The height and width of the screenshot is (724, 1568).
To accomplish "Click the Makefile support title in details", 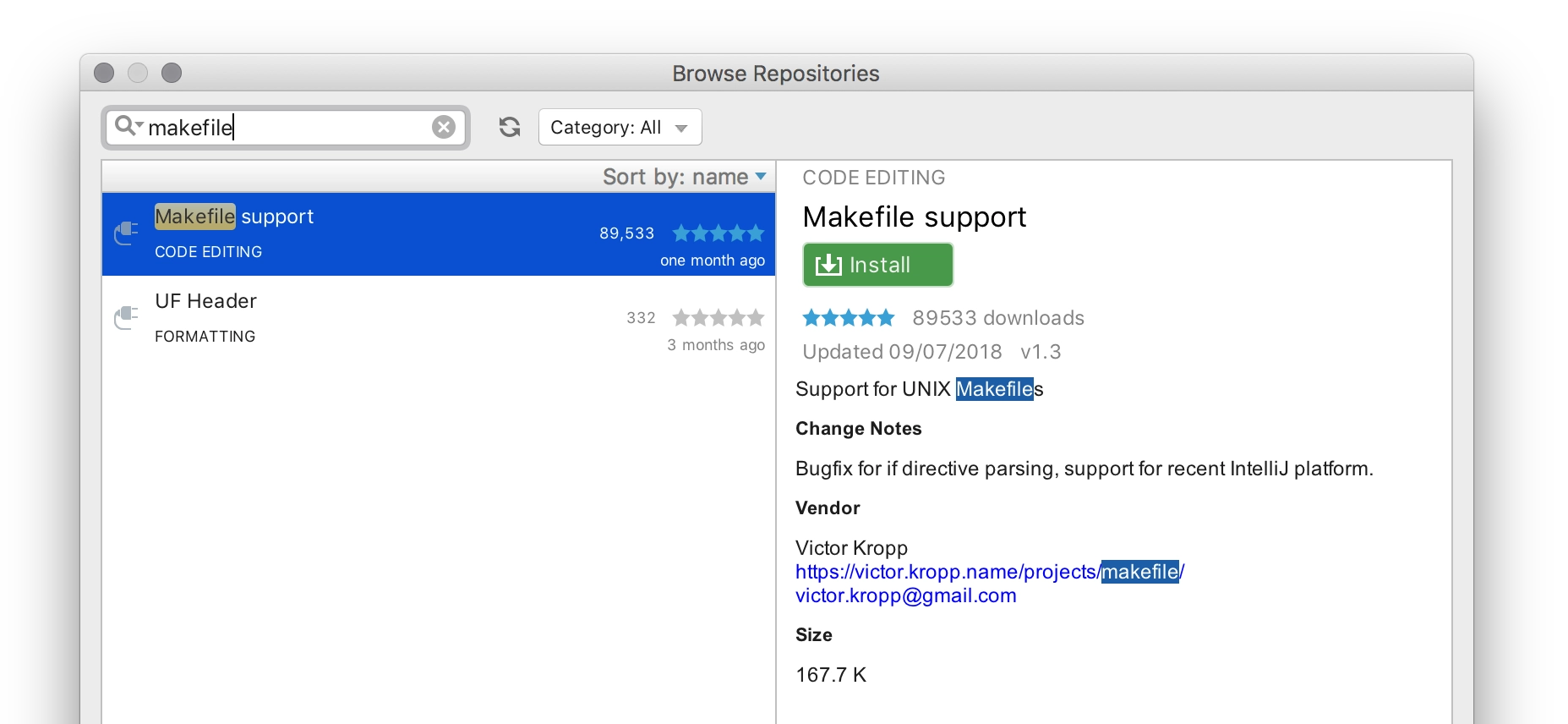I will pyautogui.click(x=914, y=217).
